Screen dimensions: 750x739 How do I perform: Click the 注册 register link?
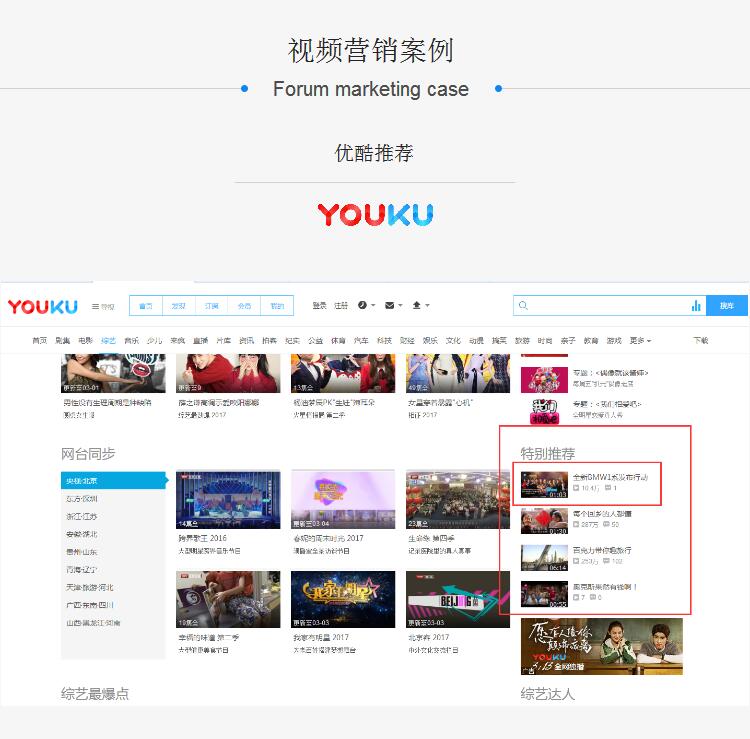pos(341,305)
